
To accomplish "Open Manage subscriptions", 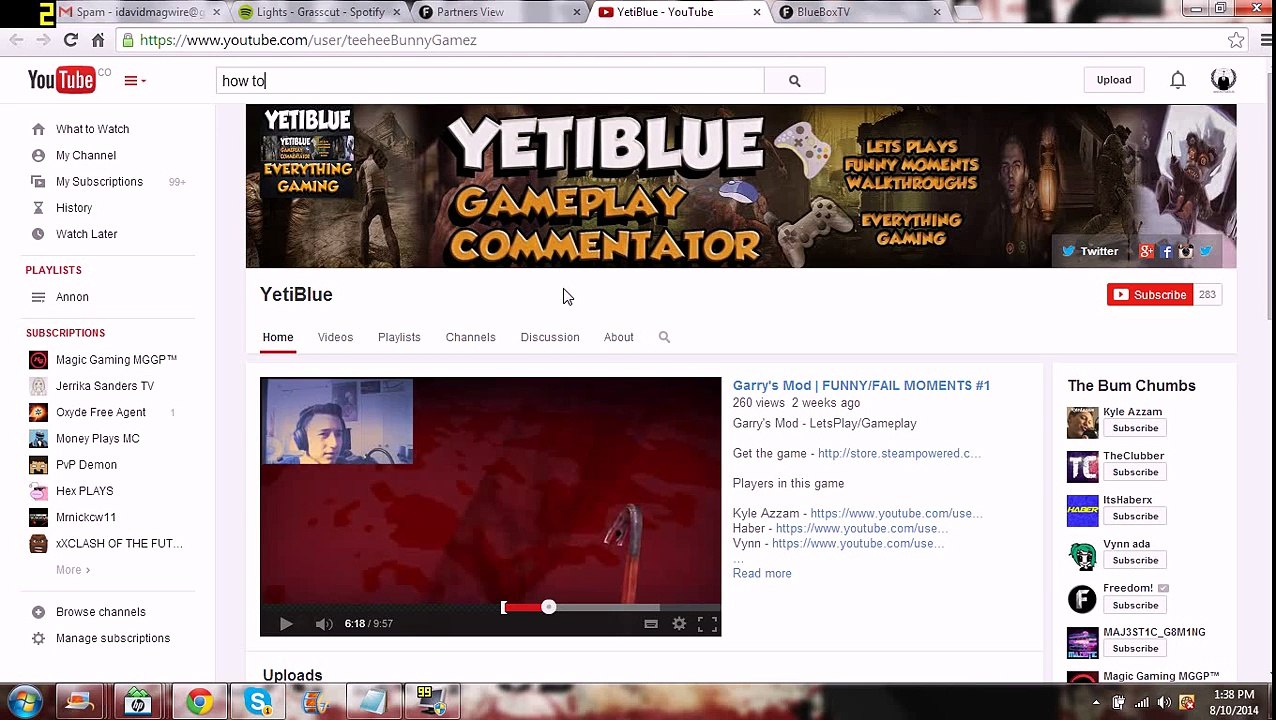I will [x=113, y=638].
